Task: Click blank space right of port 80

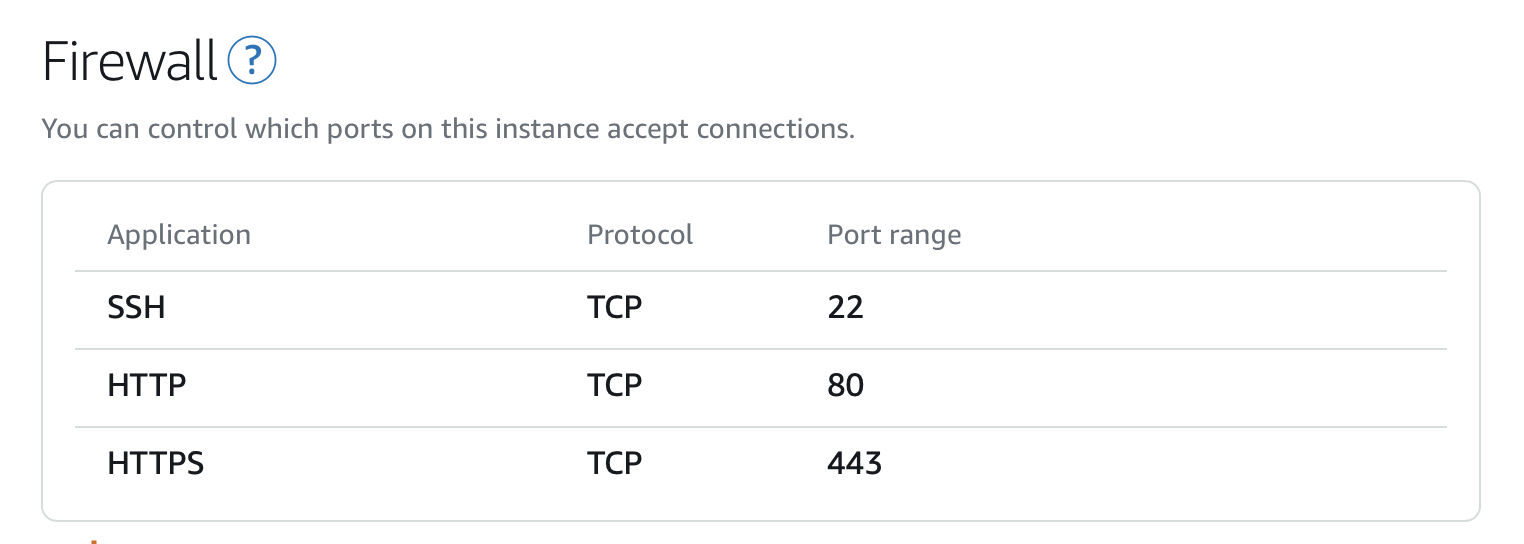Action: click(x=1150, y=385)
